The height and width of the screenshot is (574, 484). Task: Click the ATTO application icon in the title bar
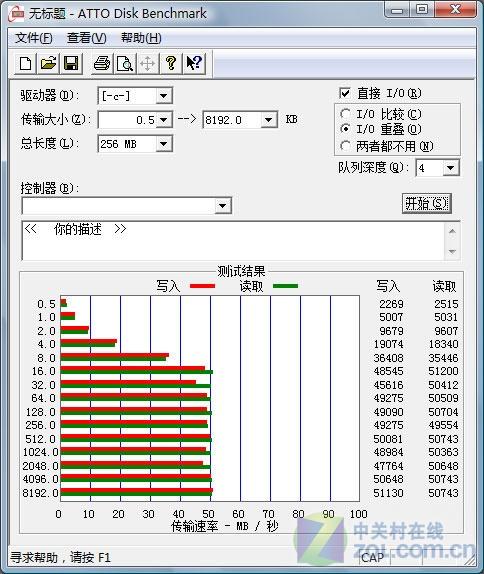pos(16,14)
